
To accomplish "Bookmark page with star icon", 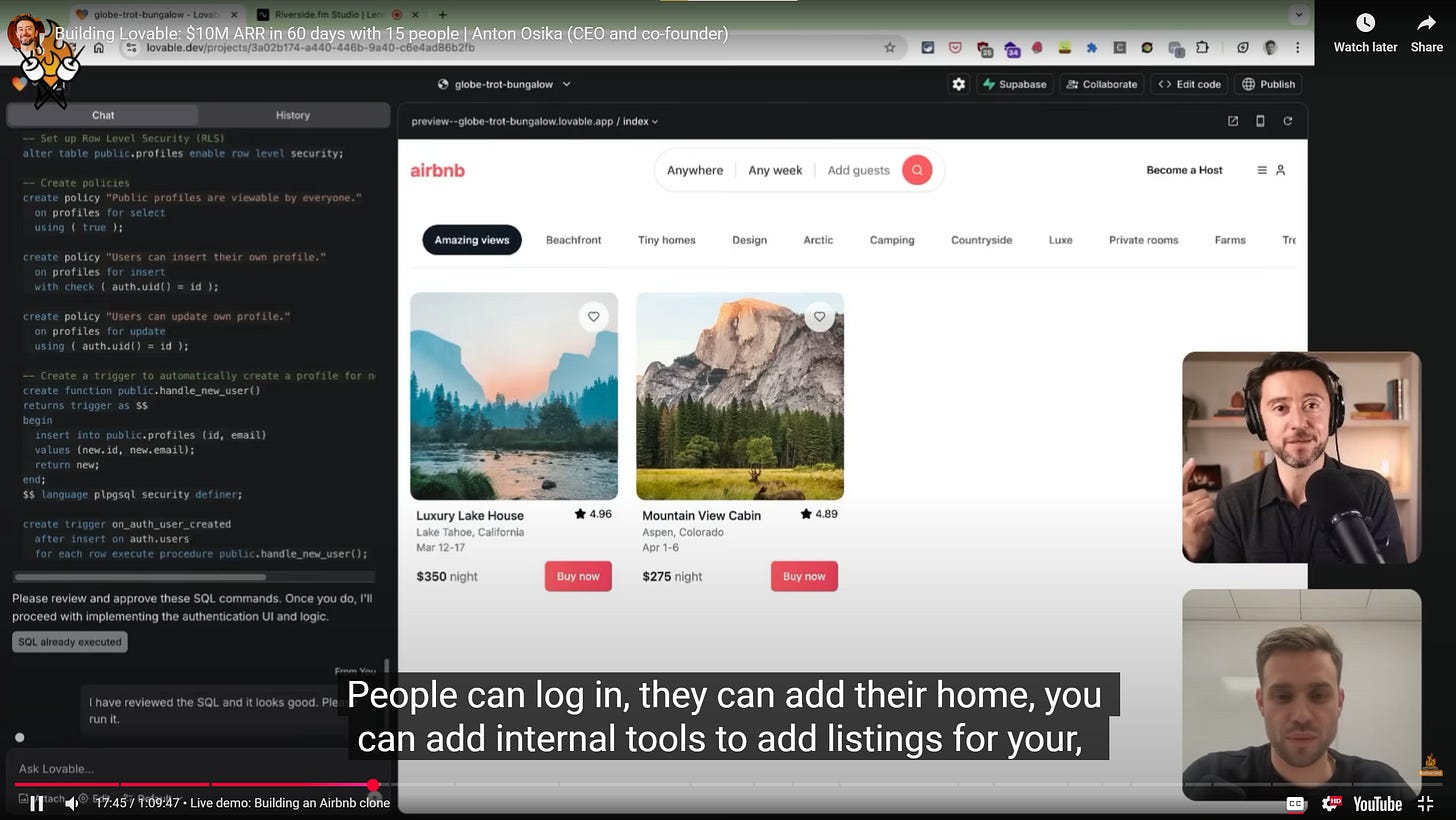I will coord(890,47).
